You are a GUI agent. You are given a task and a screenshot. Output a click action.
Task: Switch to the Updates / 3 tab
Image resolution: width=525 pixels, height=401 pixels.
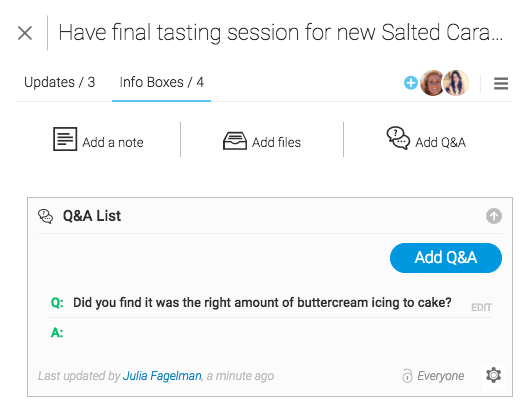point(60,82)
